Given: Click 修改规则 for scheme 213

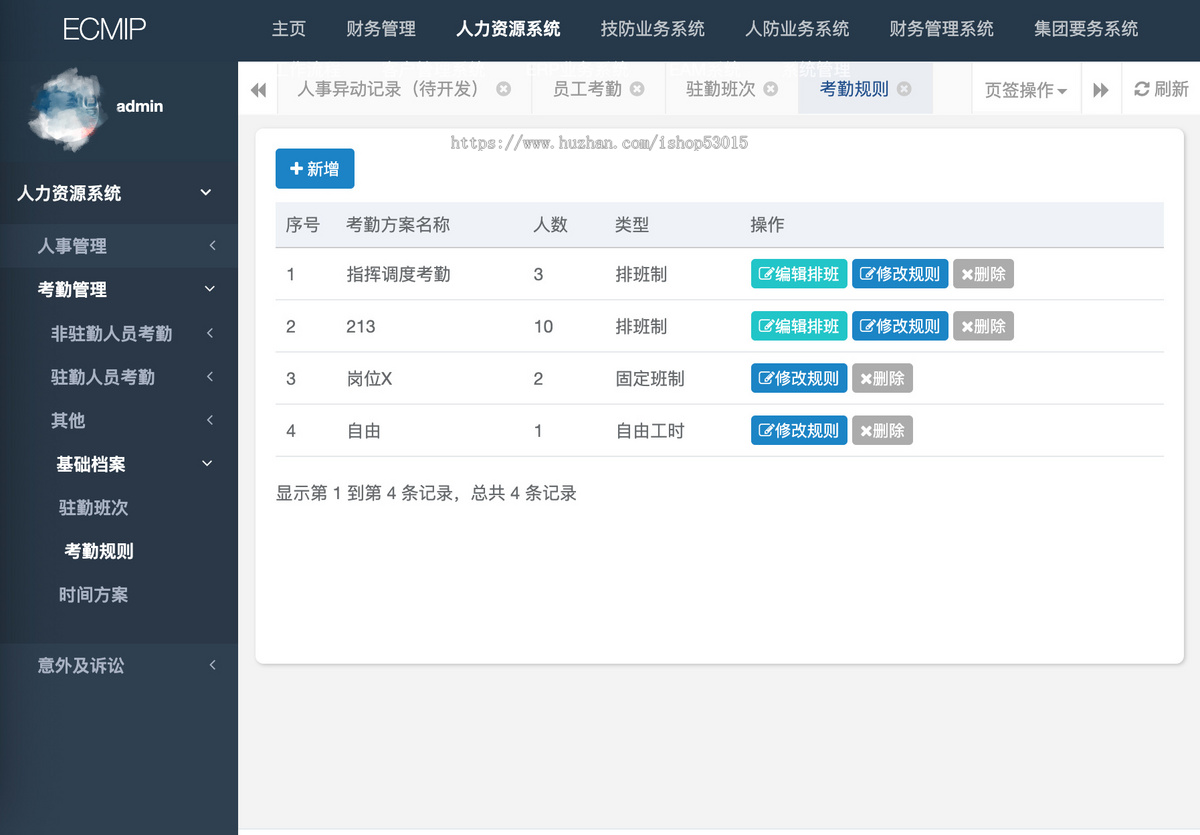Looking at the screenshot, I should click(x=900, y=326).
